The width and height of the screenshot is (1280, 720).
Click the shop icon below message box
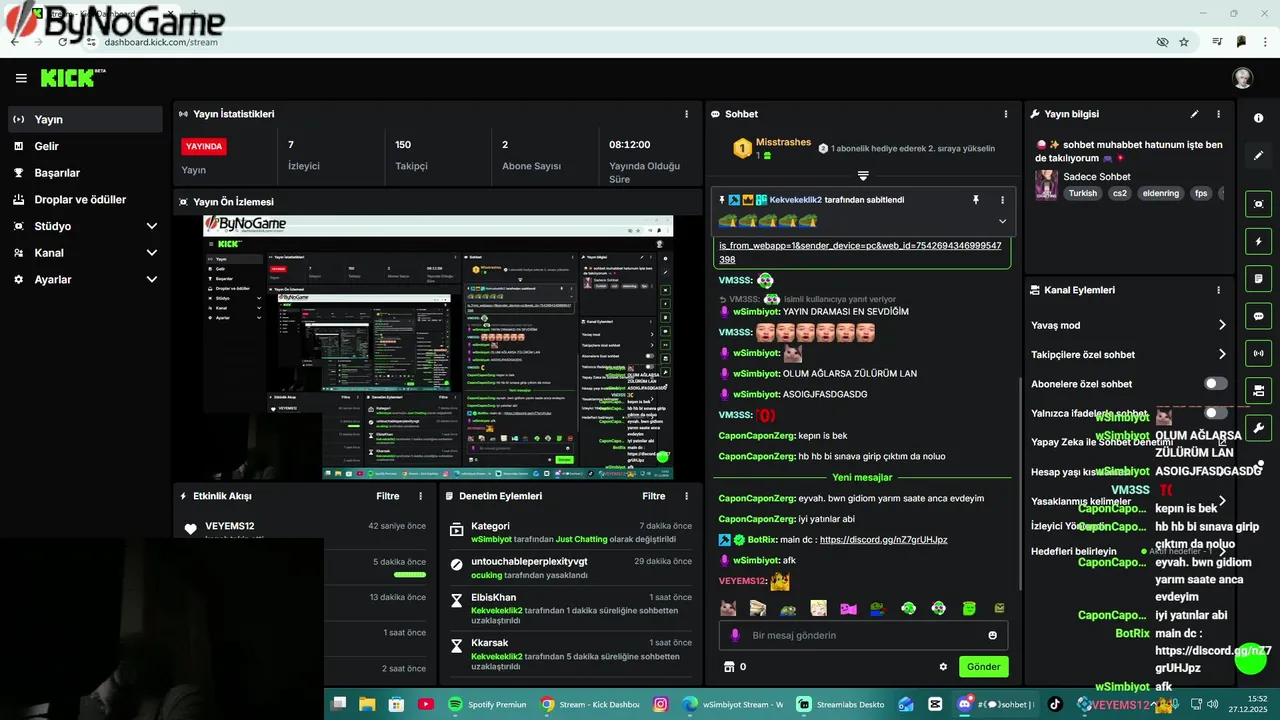coord(729,667)
